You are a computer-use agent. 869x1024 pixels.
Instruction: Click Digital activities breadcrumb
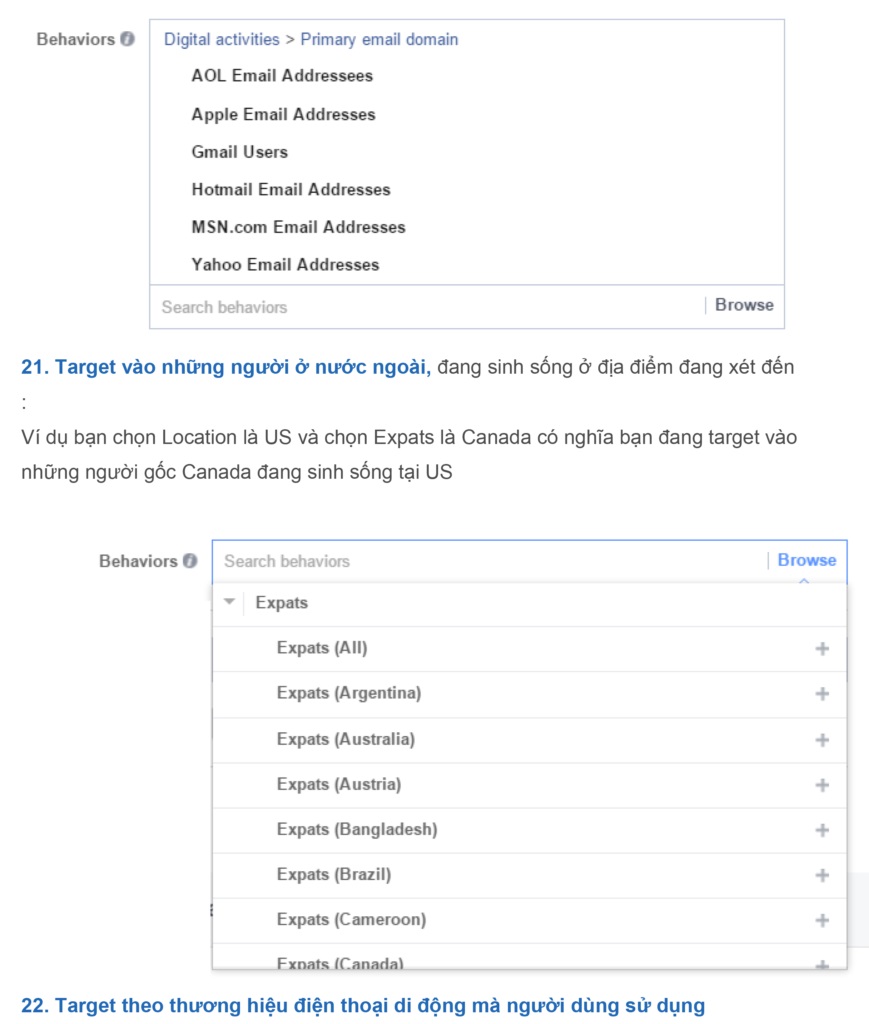coord(222,40)
